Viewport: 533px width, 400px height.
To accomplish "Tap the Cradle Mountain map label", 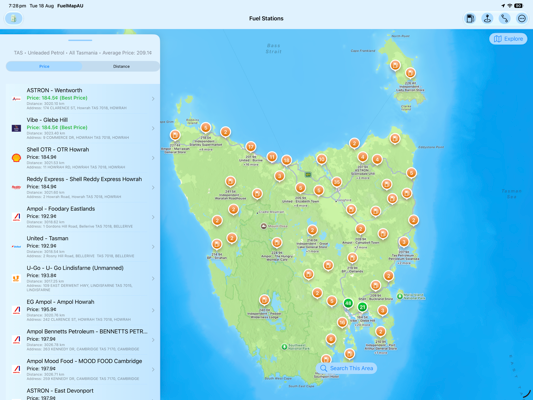I will click(x=271, y=212).
